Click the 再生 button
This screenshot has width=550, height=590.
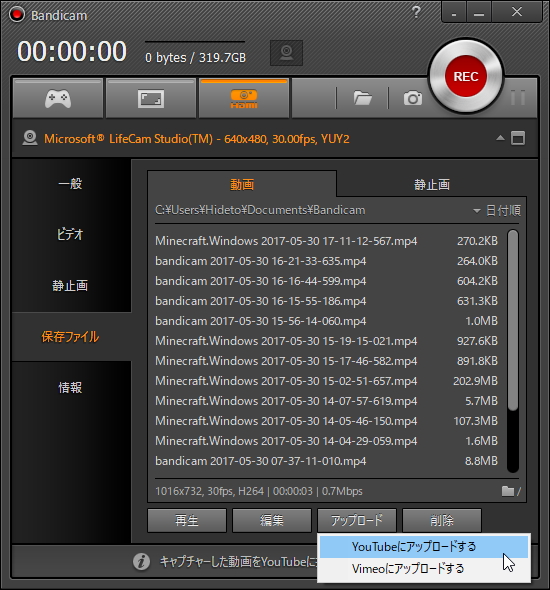click(187, 520)
